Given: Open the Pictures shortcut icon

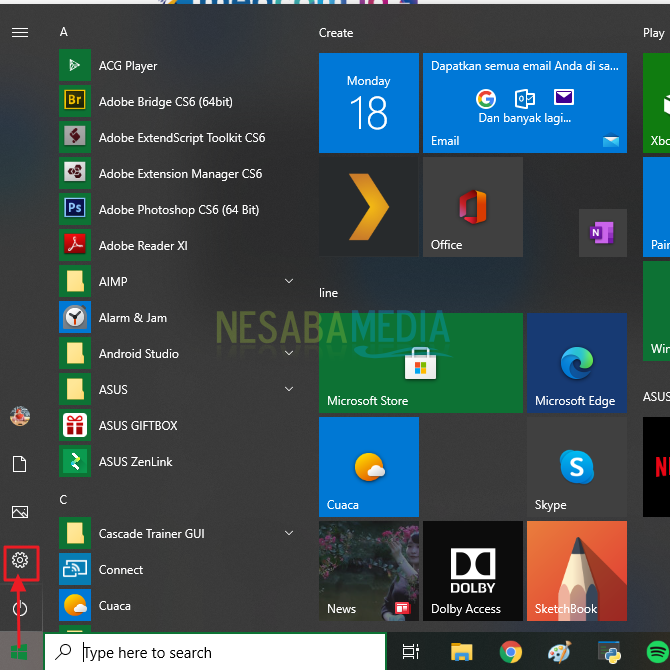Looking at the screenshot, I should pyautogui.click(x=20, y=512).
